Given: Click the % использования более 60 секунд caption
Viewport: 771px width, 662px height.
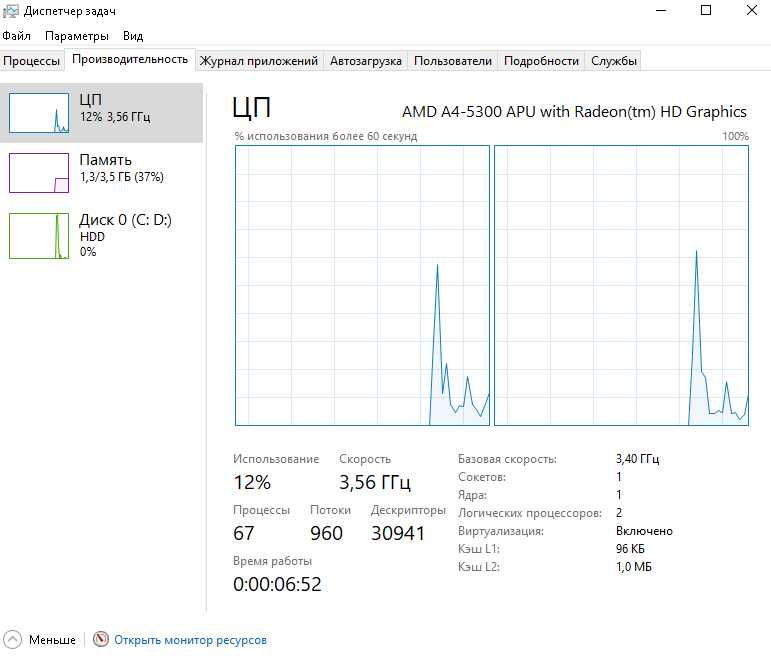Looking at the screenshot, I should [326, 136].
